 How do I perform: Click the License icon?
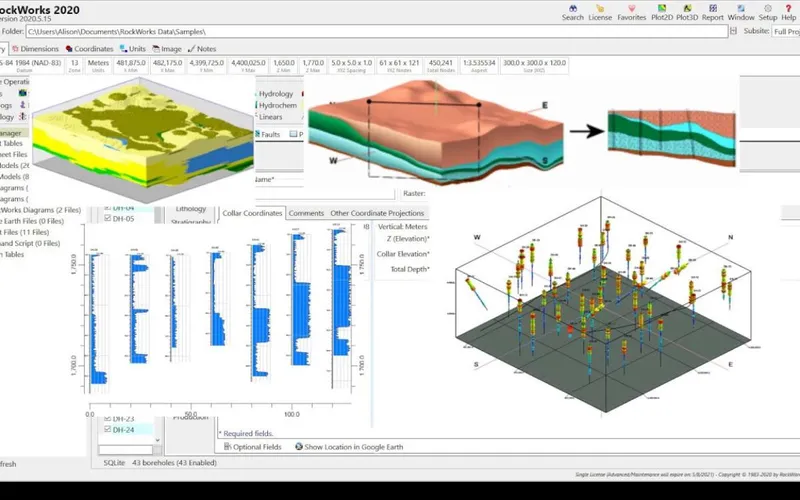tap(600, 9)
